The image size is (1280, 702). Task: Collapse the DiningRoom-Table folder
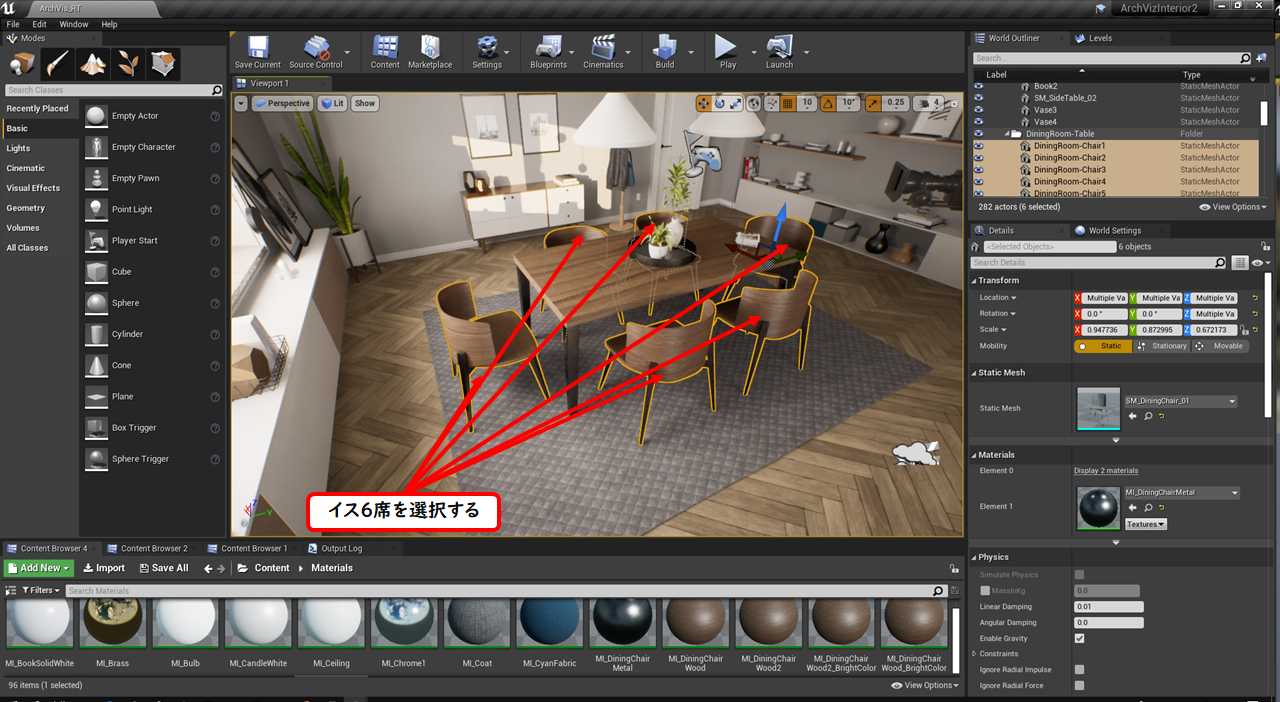[x=1007, y=134]
